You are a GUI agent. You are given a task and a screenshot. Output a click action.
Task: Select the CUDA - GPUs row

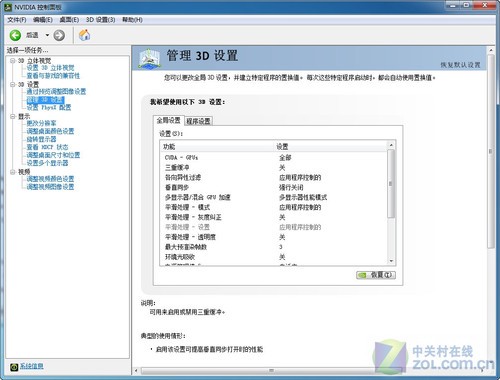[x=274, y=157]
